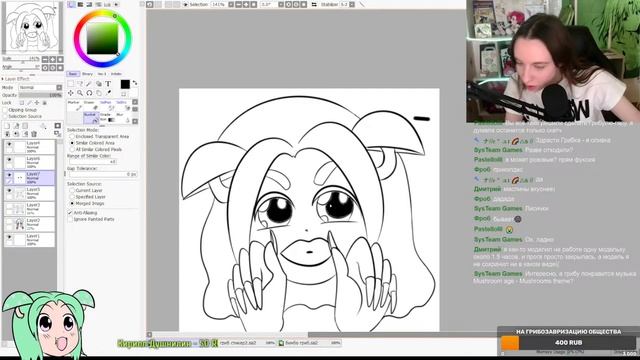Select the Rotate view tool
This screenshot has height=360, width=640.
89,93
